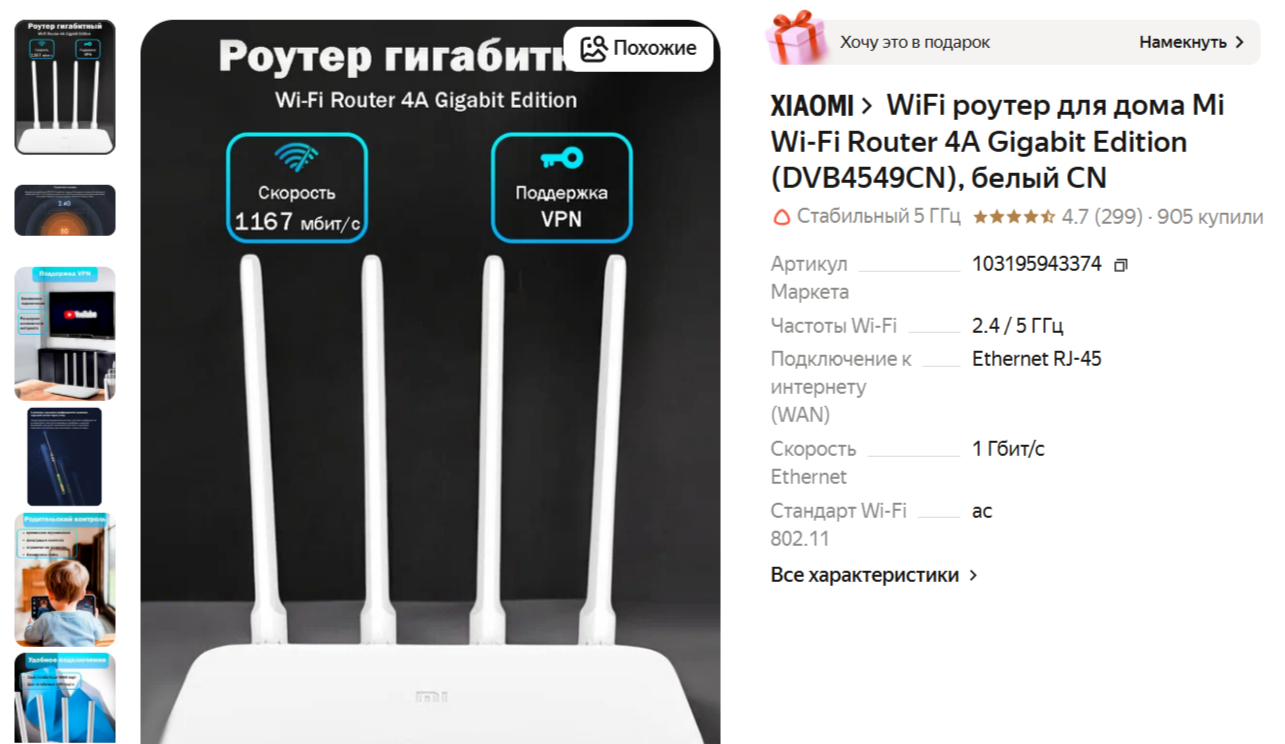Click the Mi logo on the router
The height and width of the screenshot is (744, 1285).
click(431, 697)
